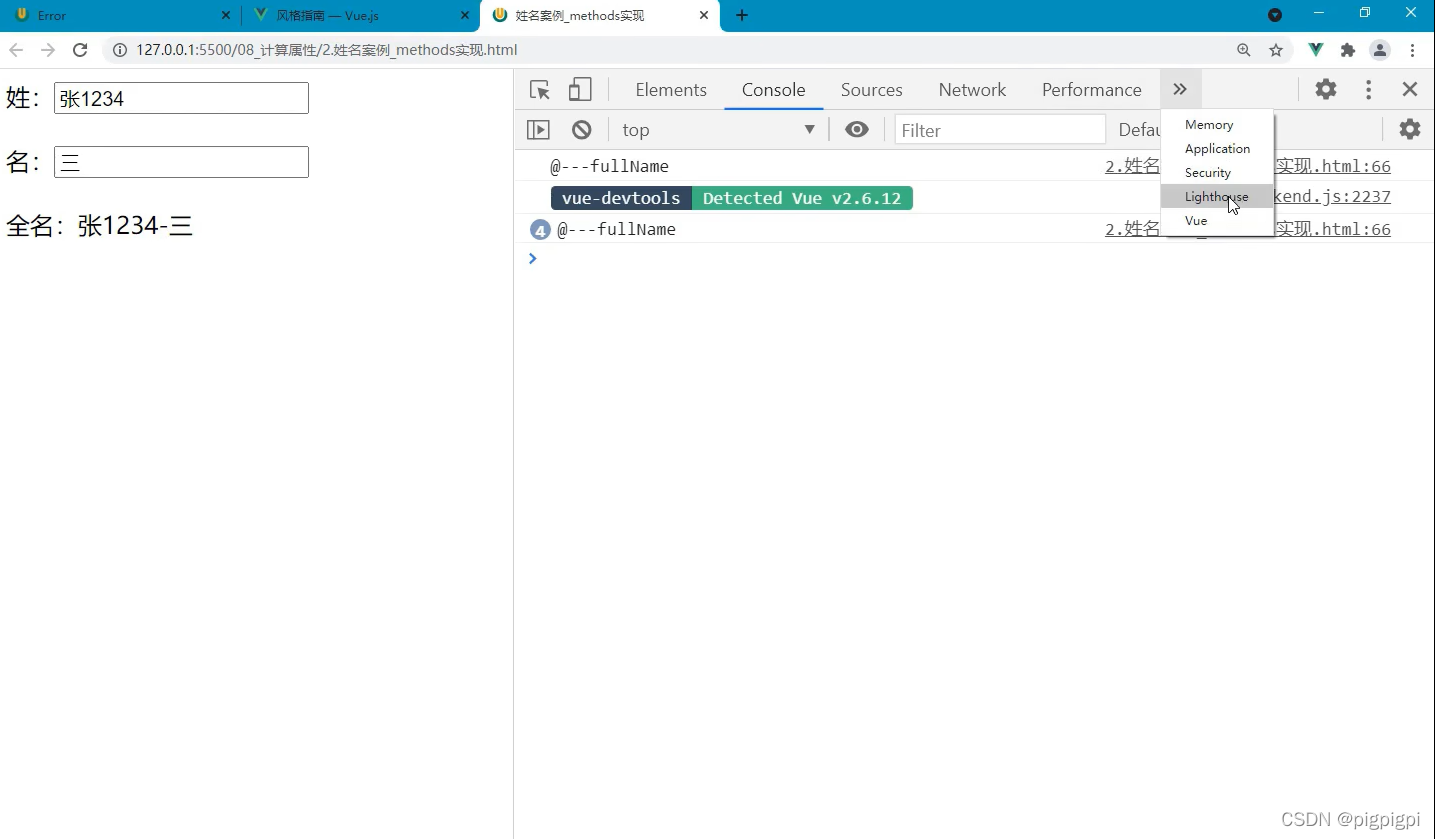Open a new browser tab

point(742,15)
